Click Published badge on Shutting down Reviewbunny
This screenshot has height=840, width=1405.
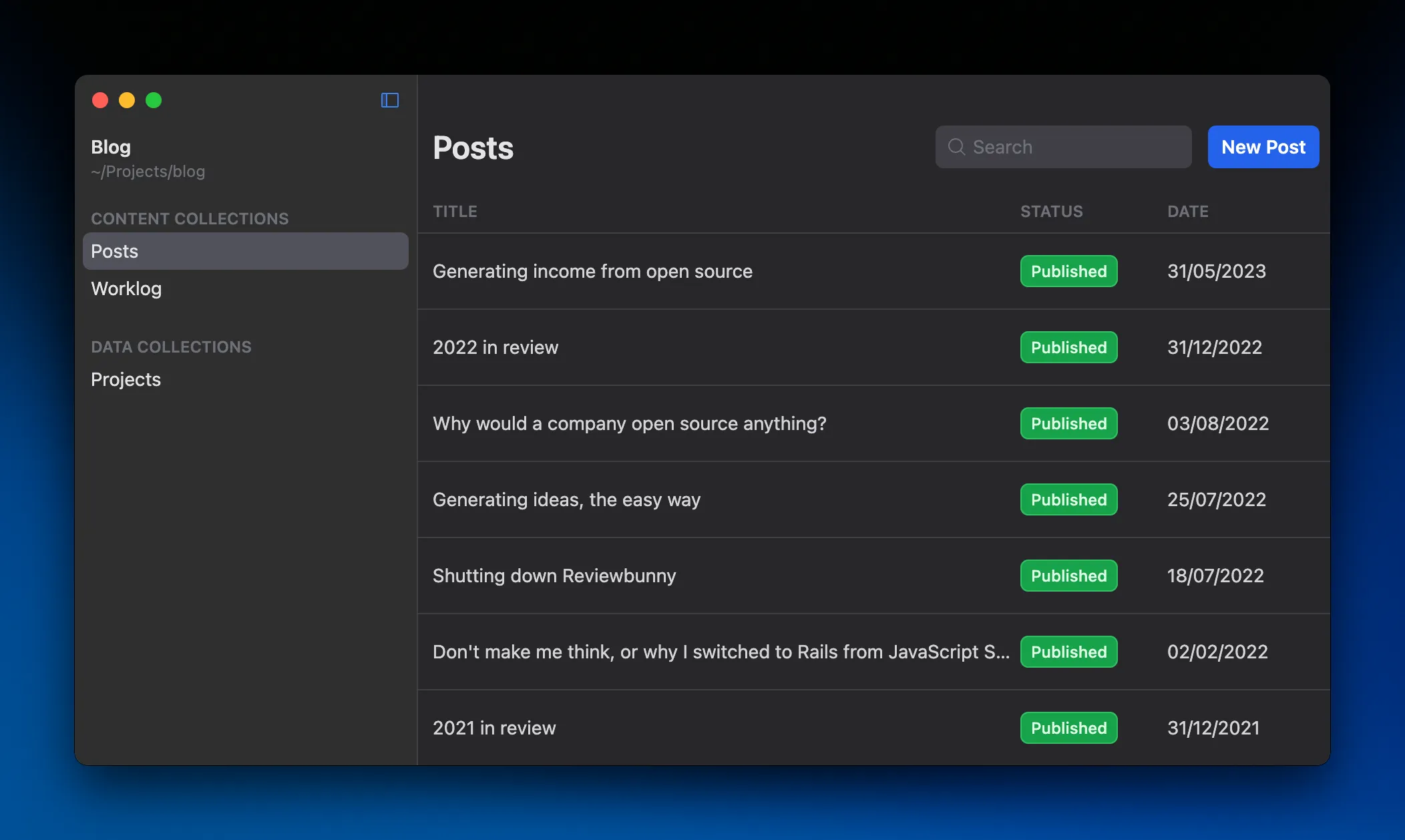point(1068,576)
